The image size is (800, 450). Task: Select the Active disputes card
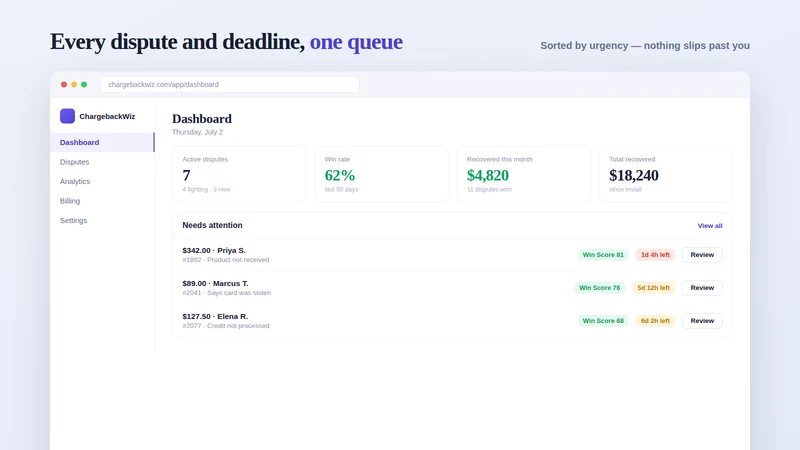tap(239, 174)
